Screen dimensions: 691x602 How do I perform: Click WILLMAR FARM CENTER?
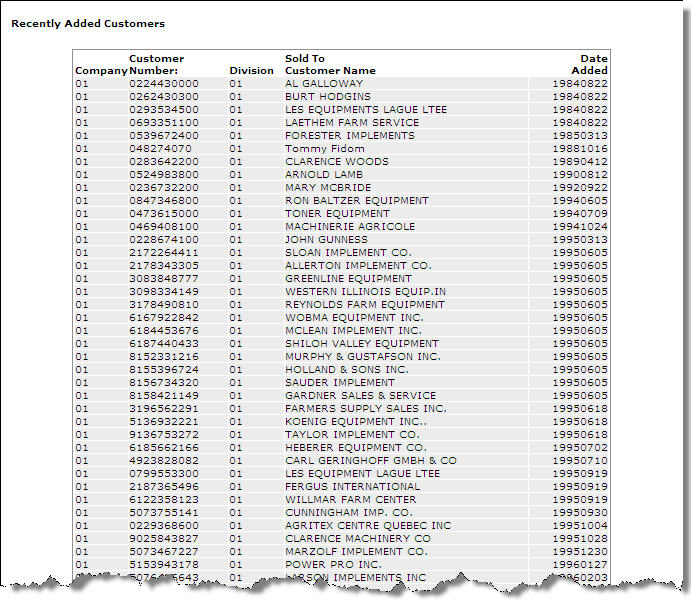pyautogui.click(x=350, y=499)
